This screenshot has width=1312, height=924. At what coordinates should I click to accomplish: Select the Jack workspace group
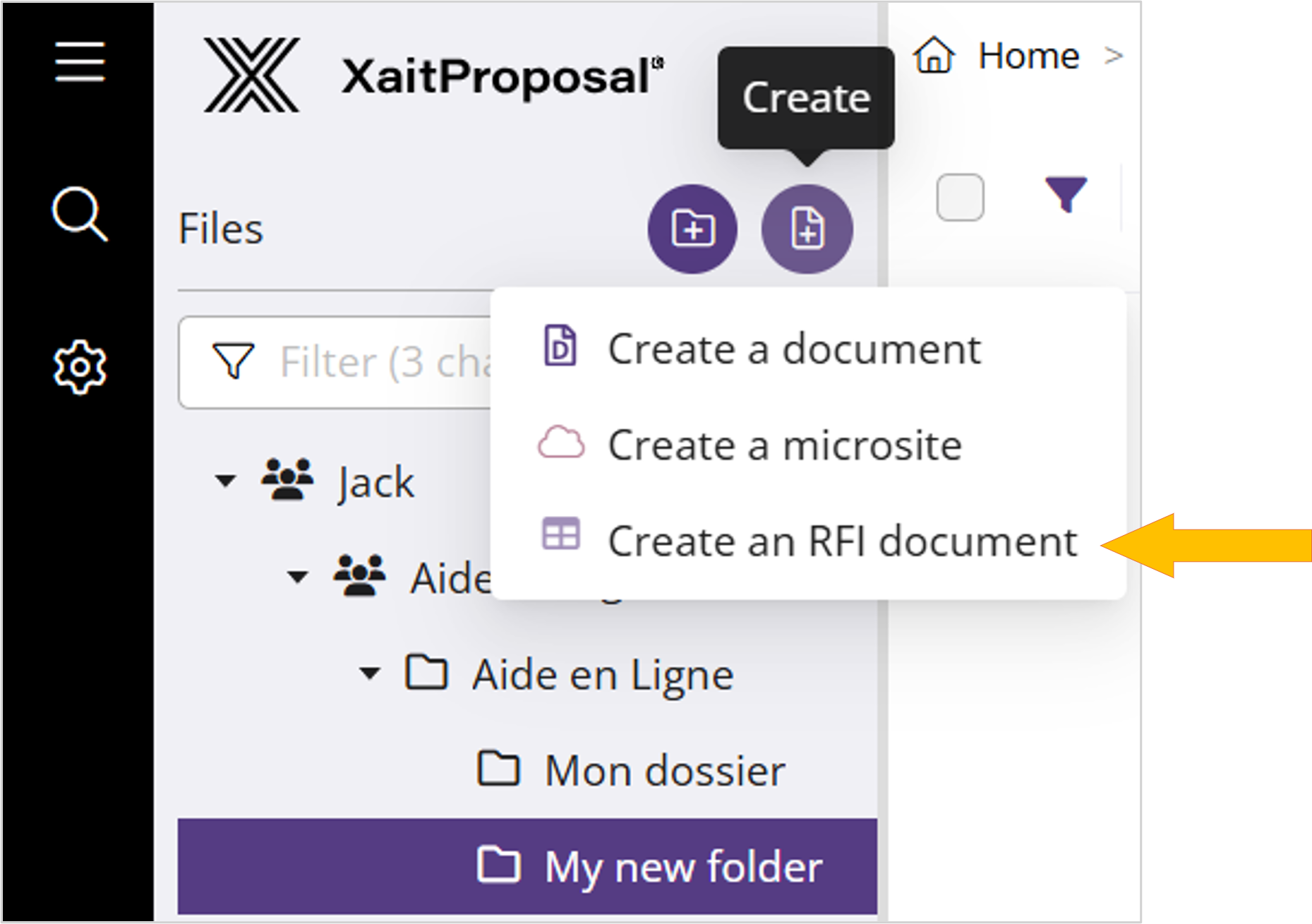pyautogui.click(x=375, y=481)
